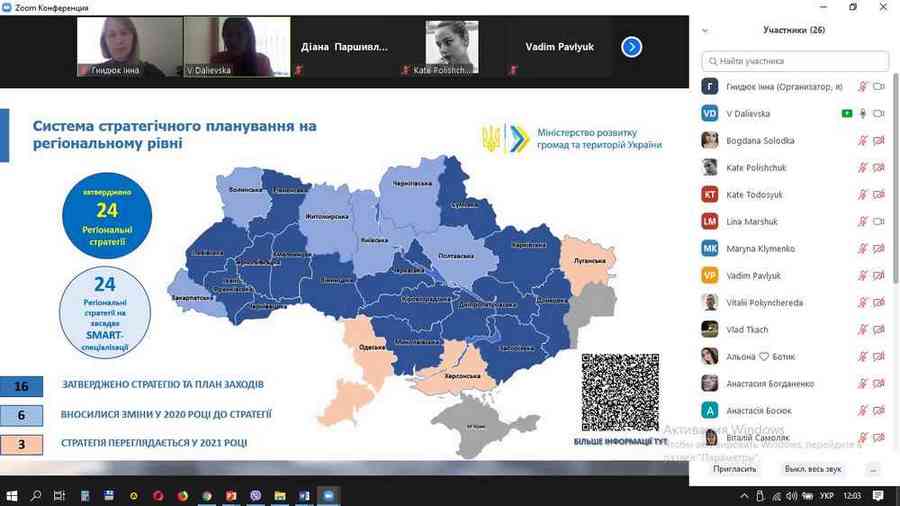Image resolution: width=900 pixels, height=506 pixels.
Task: Click V Dalievska's microphone icon
Action: 862,114
